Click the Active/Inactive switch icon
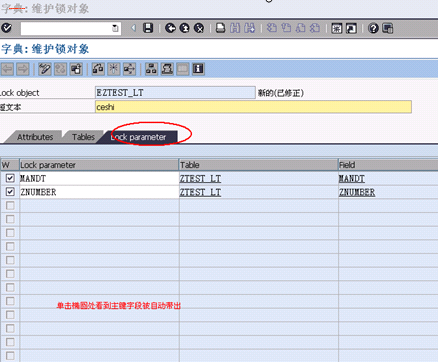This screenshot has height=362, width=438. [60, 69]
